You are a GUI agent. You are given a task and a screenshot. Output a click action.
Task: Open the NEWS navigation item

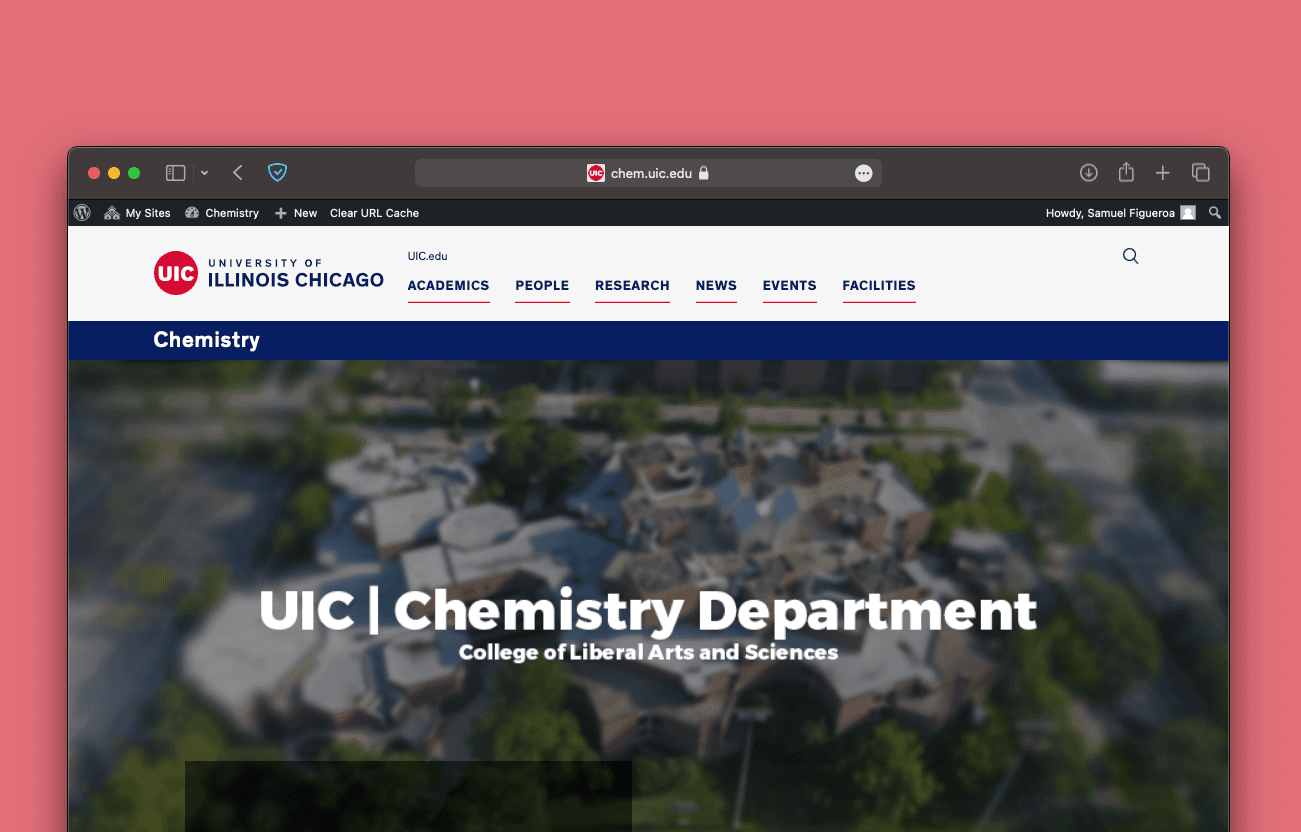tap(716, 286)
